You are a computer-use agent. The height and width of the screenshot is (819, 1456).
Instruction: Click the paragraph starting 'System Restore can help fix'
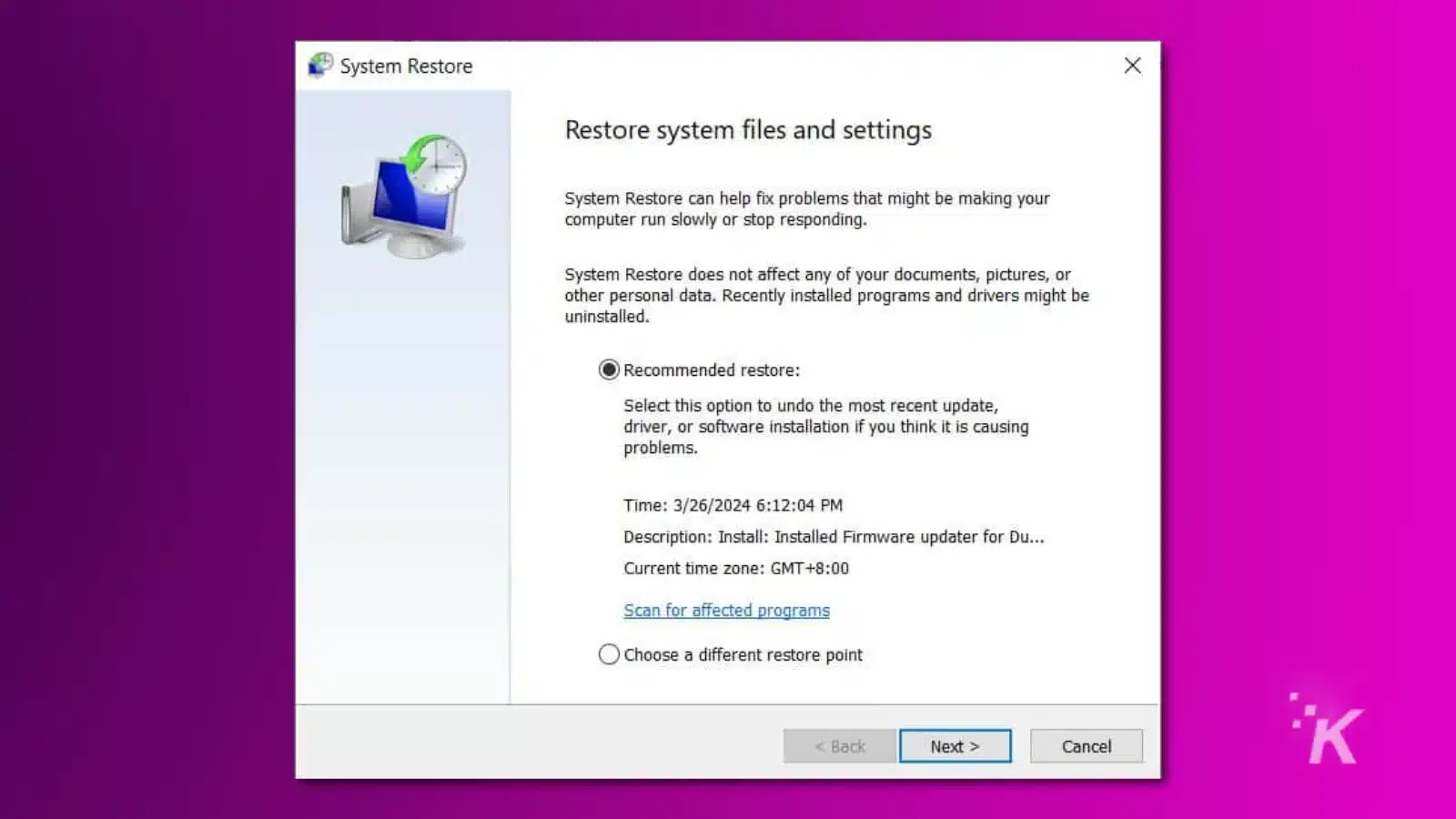point(807,208)
